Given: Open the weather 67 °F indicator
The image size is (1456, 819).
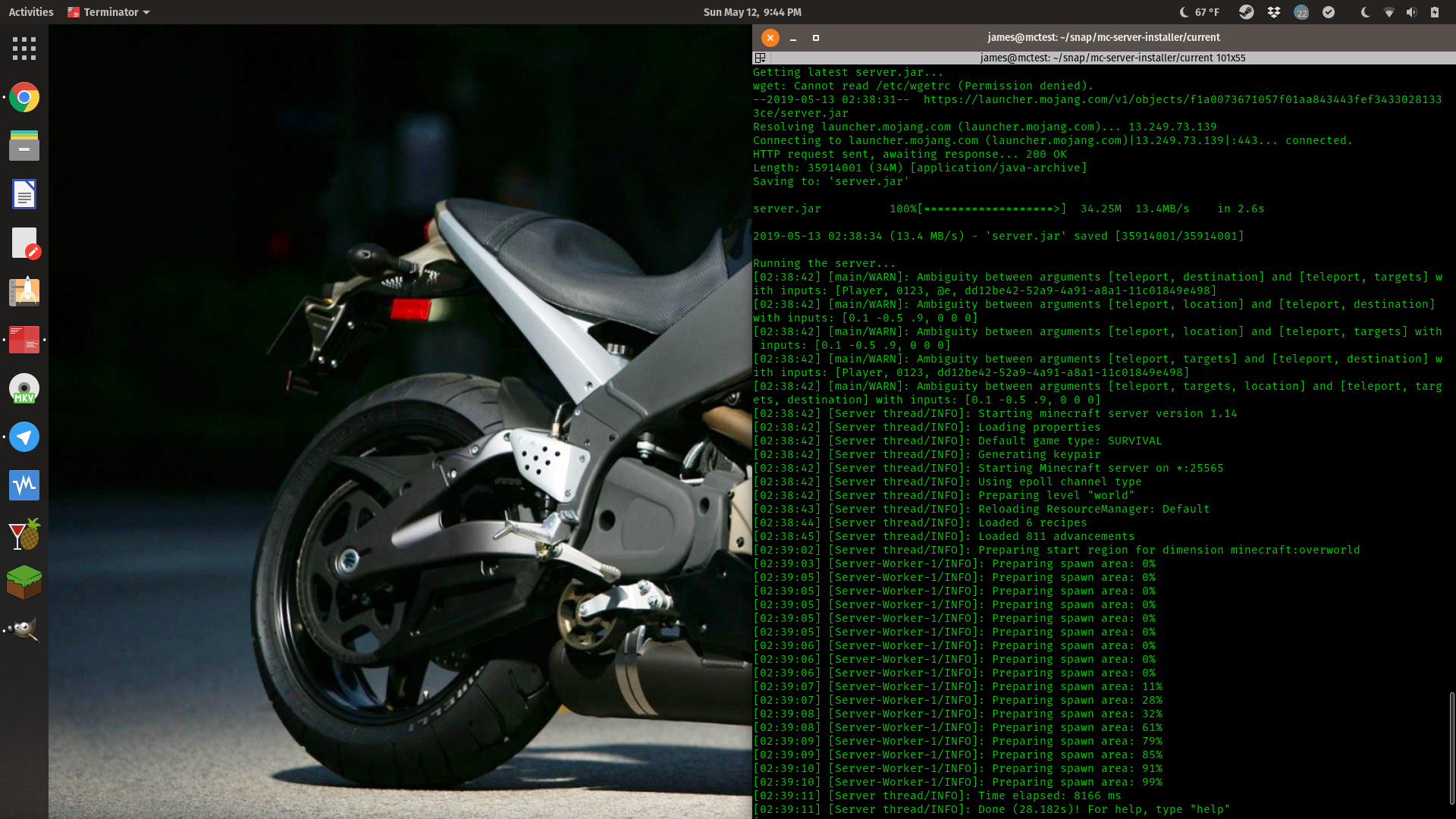Looking at the screenshot, I should (1200, 12).
